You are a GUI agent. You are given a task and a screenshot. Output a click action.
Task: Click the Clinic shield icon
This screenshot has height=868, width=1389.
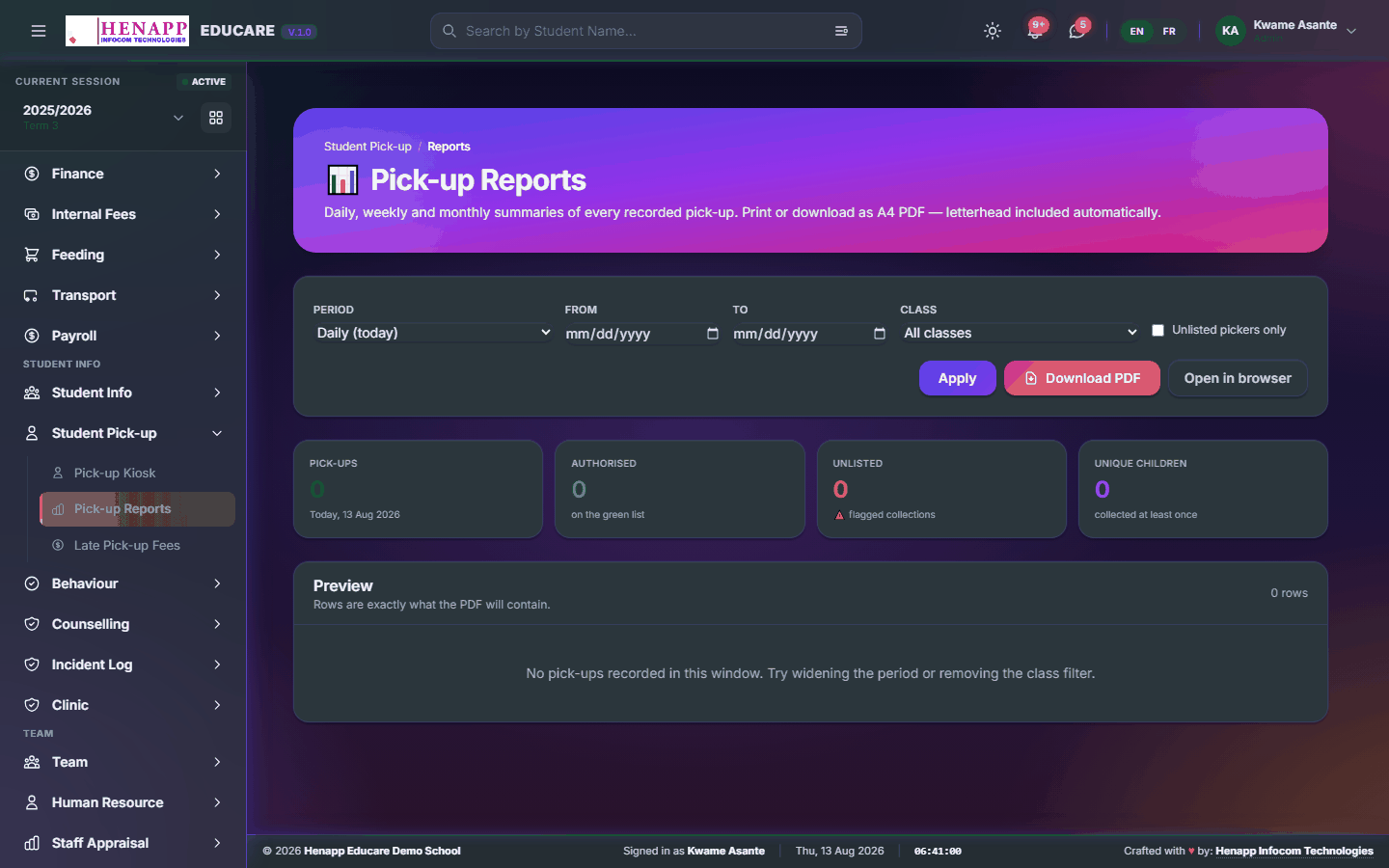tap(32, 705)
